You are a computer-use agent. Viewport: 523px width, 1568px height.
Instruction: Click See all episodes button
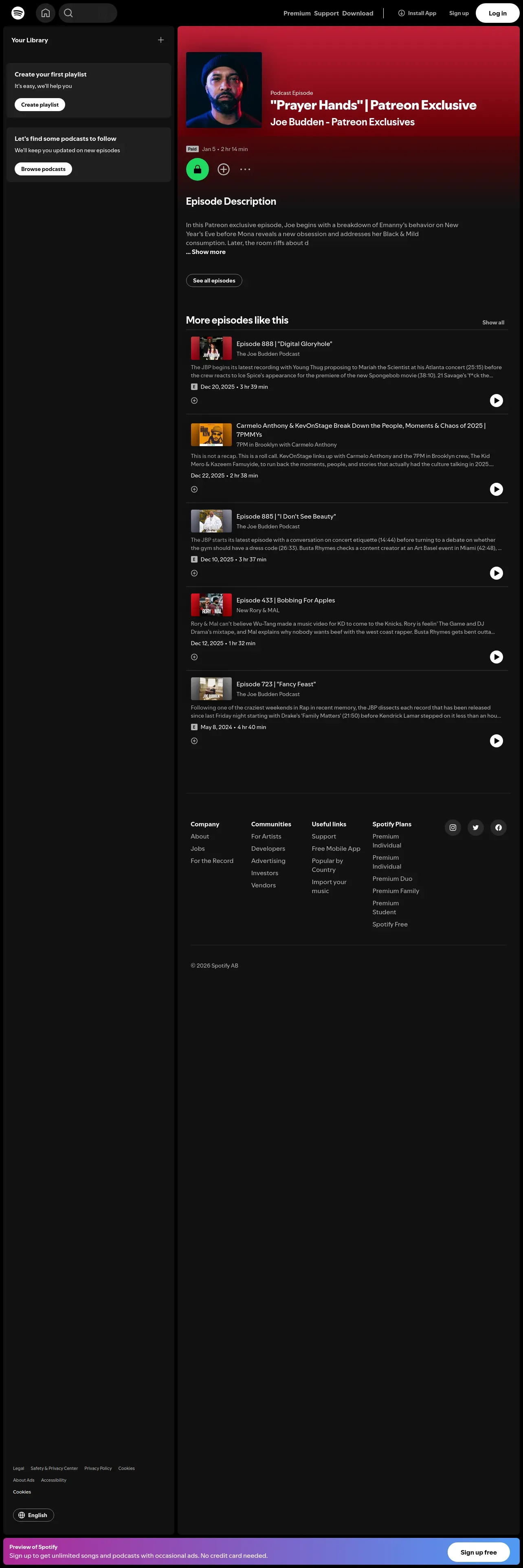point(214,280)
